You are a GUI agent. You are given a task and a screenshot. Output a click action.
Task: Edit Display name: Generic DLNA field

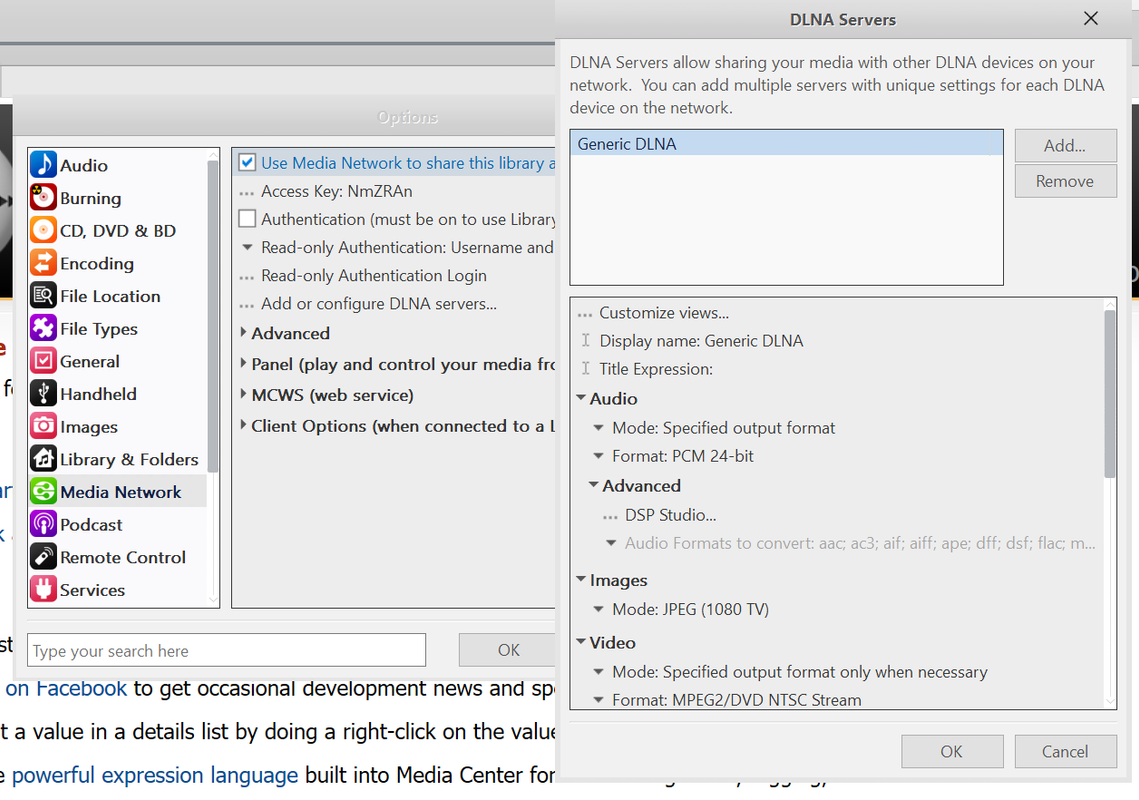[x=701, y=341]
